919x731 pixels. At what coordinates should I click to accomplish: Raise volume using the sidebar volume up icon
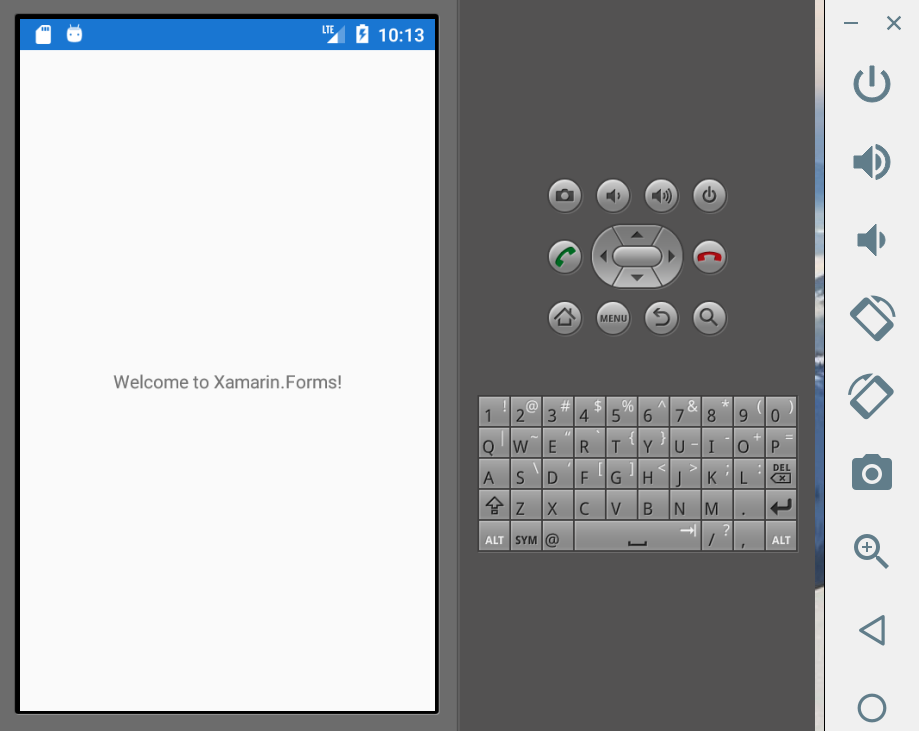(x=872, y=161)
